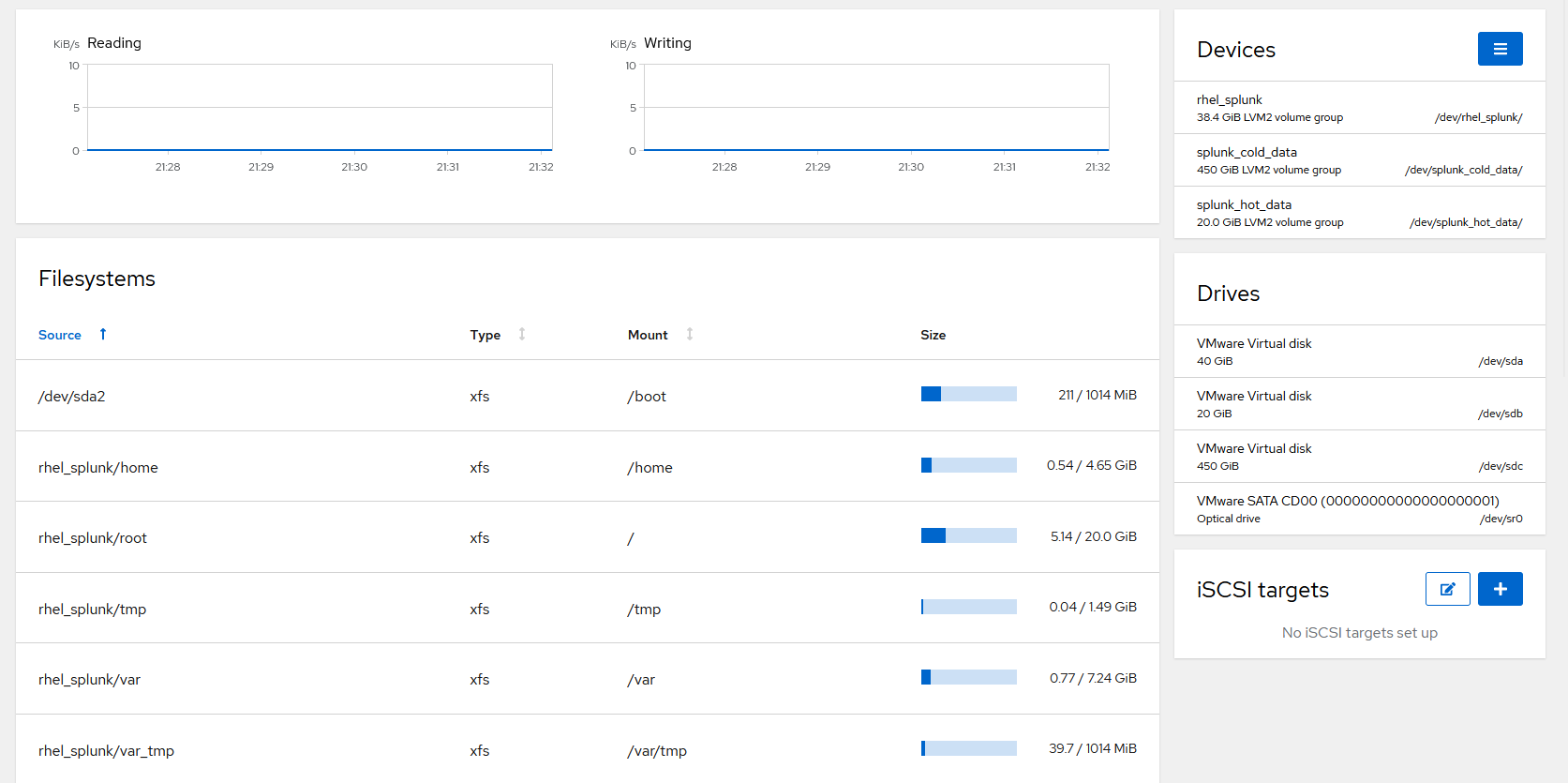The height and width of the screenshot is (783, 1568).
Task: Open the 20 GiB VMware Virtual disk /dev/sdb
Action: point(1359,404)
